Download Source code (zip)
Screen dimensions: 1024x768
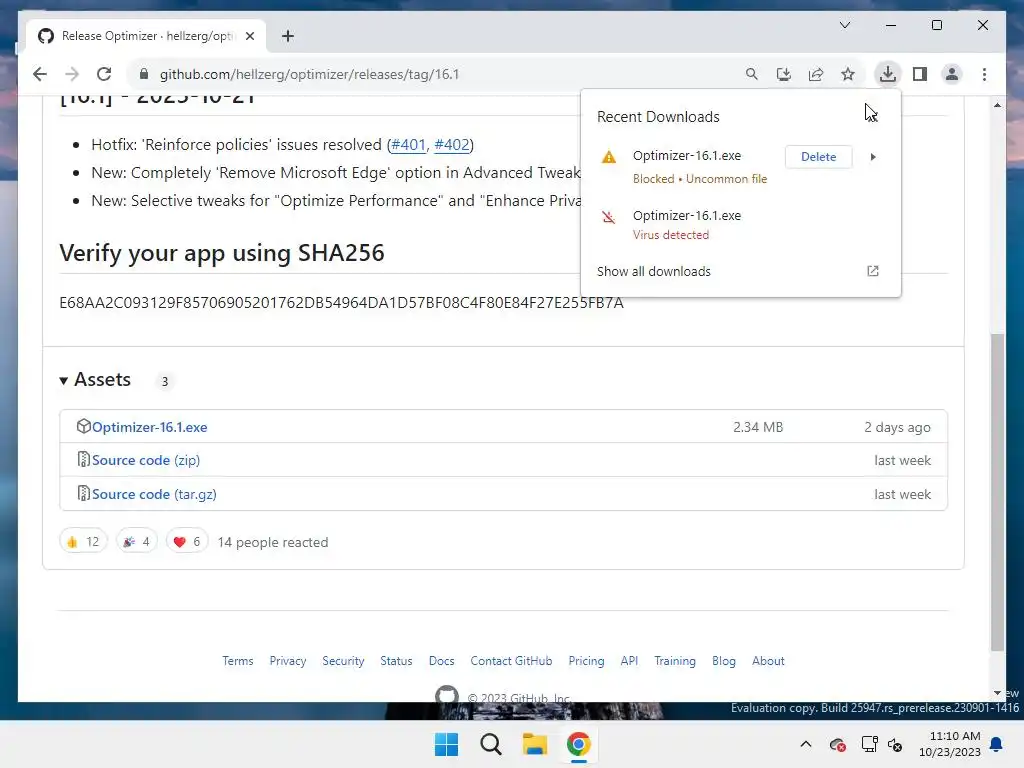coord(146,460)
